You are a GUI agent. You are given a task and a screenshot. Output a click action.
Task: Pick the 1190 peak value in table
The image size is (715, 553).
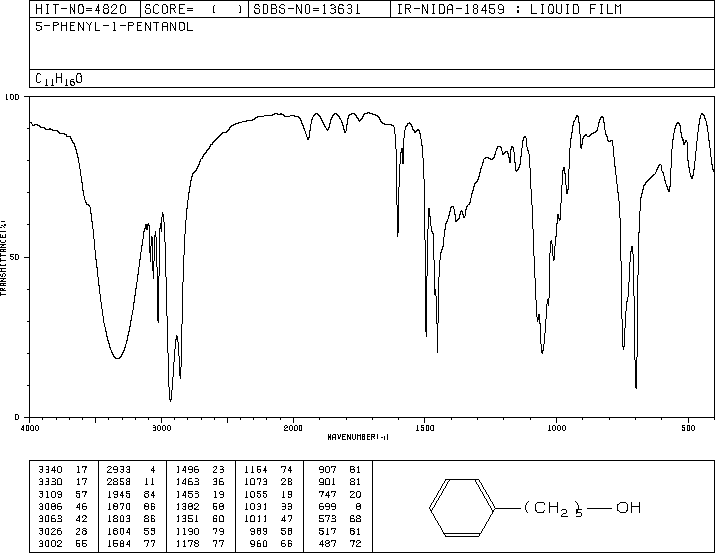(x=187, y=531)
